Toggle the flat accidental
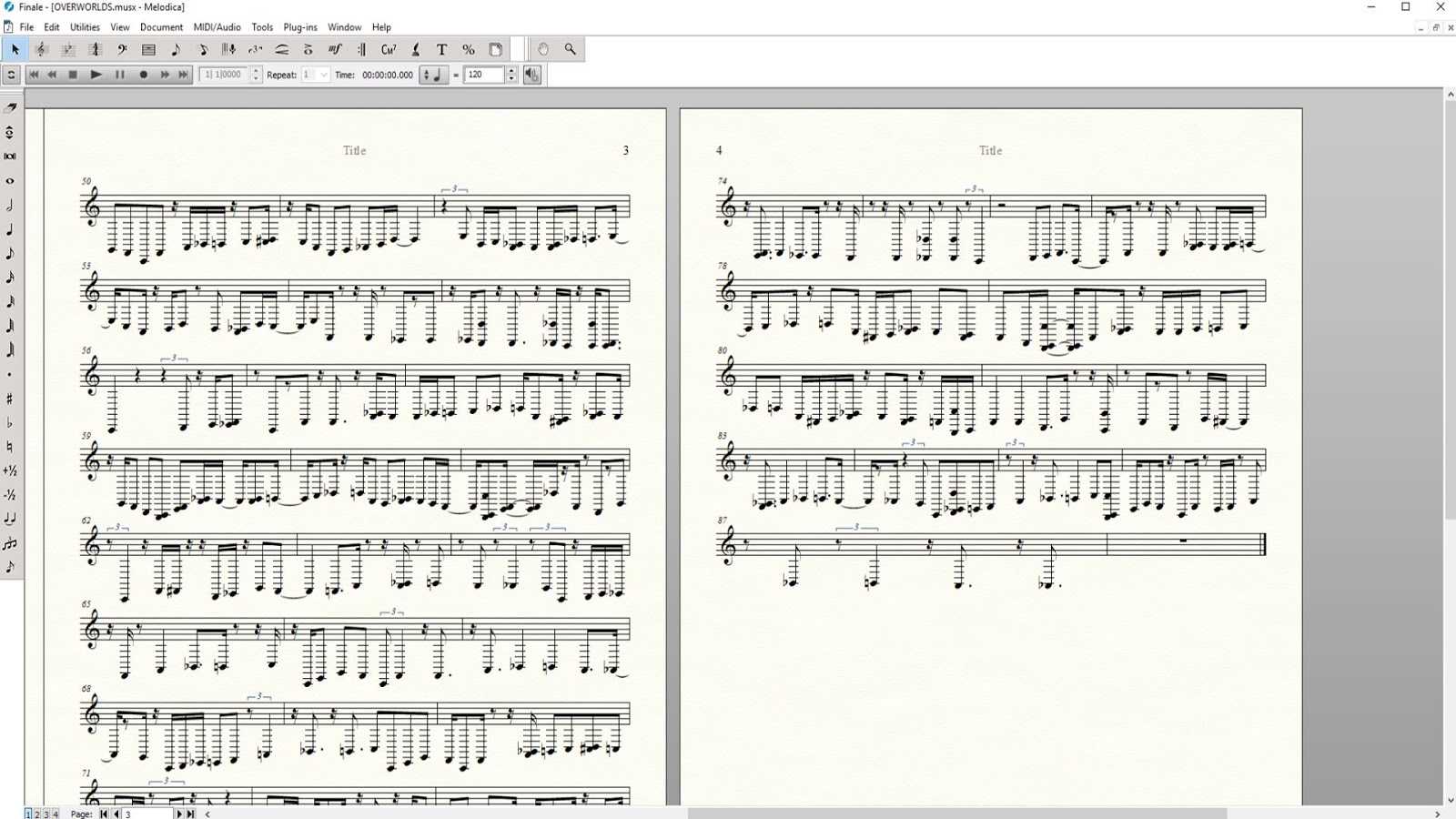This screenshot has width=1456, height=819. [x=11, y=422]
